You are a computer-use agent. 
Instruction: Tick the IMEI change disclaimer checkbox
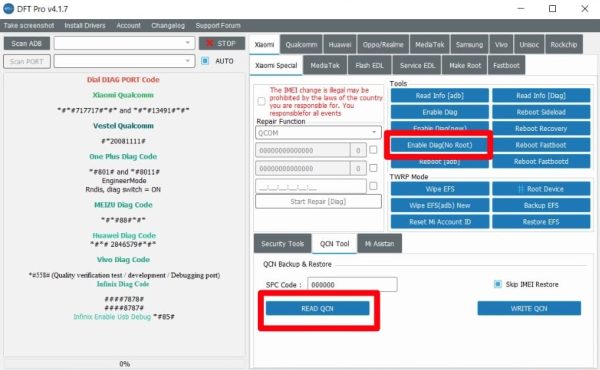[261, 101]
